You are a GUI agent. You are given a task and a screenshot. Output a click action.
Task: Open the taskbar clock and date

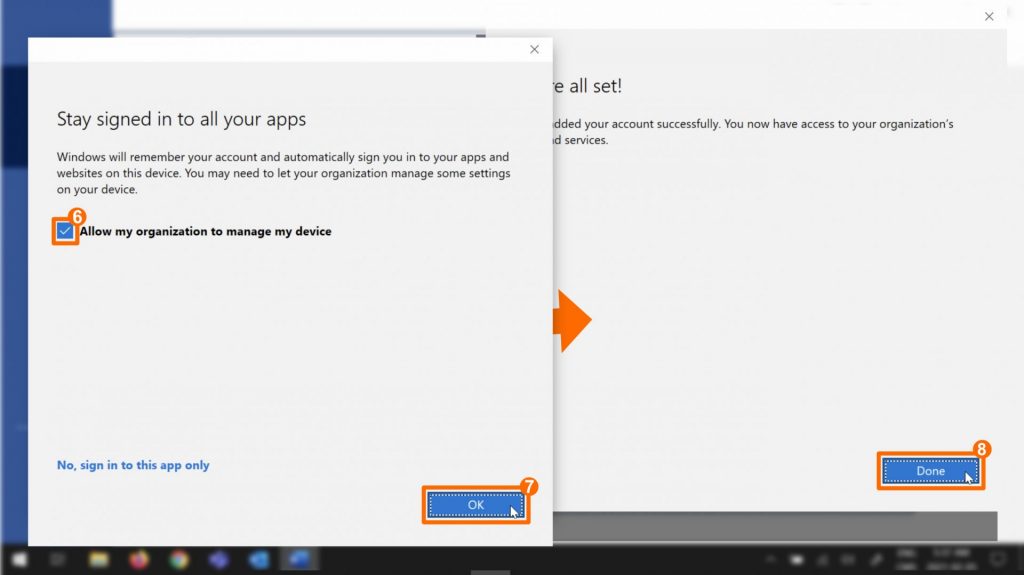(947, 559)
